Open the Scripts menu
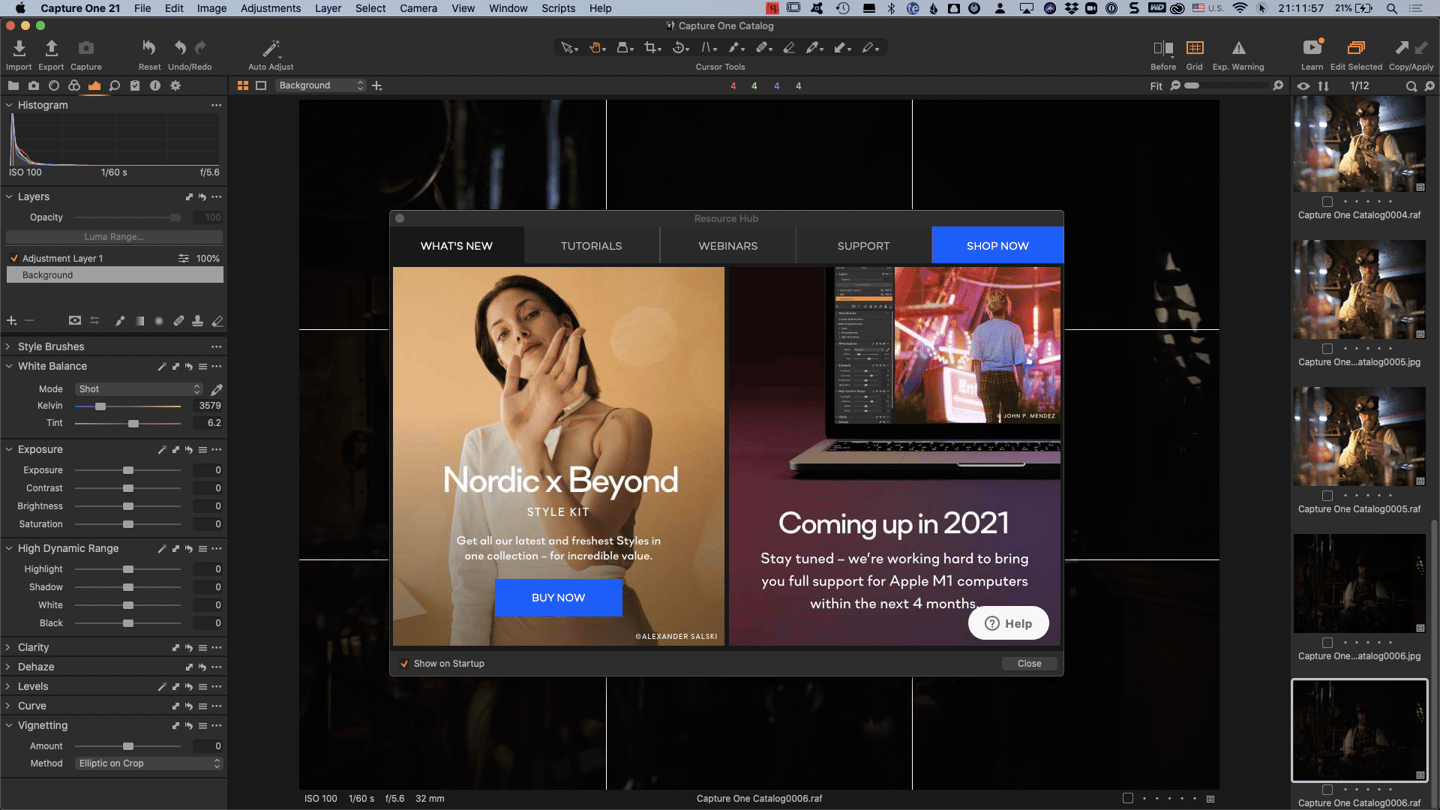Viewport: 1440px width, 810px height. point(558,8)
